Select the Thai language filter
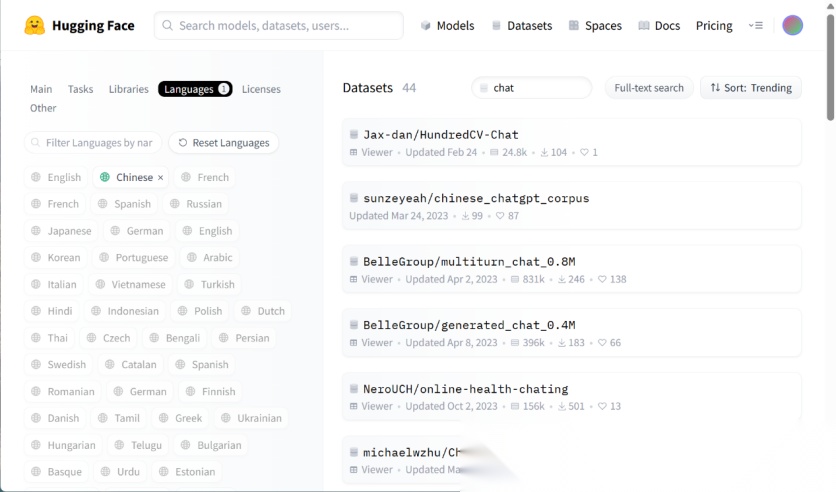The height and width of the screenshot is (492, 836). coord(50,338)
